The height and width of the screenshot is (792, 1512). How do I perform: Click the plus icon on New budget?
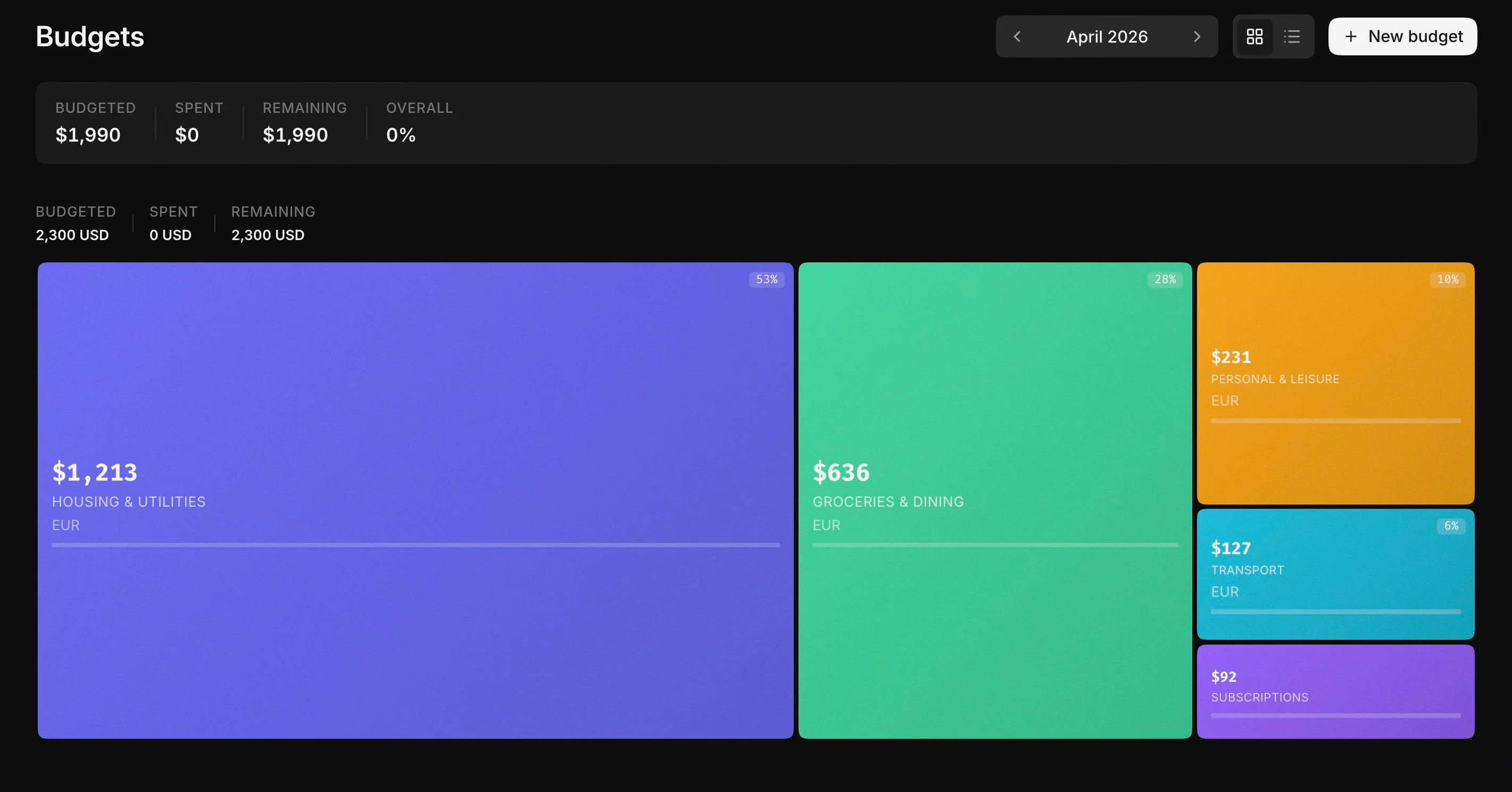pos(1351,36)
